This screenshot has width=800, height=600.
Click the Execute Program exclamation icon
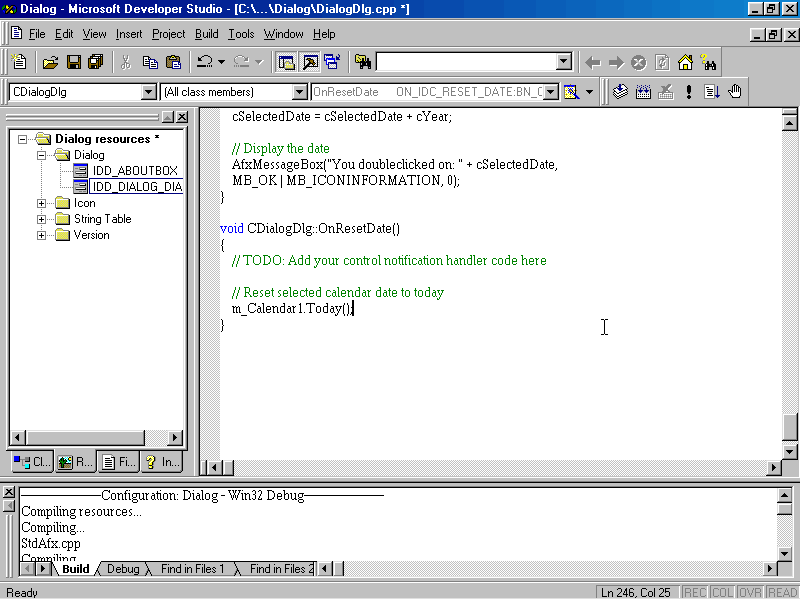click(689, 92)
